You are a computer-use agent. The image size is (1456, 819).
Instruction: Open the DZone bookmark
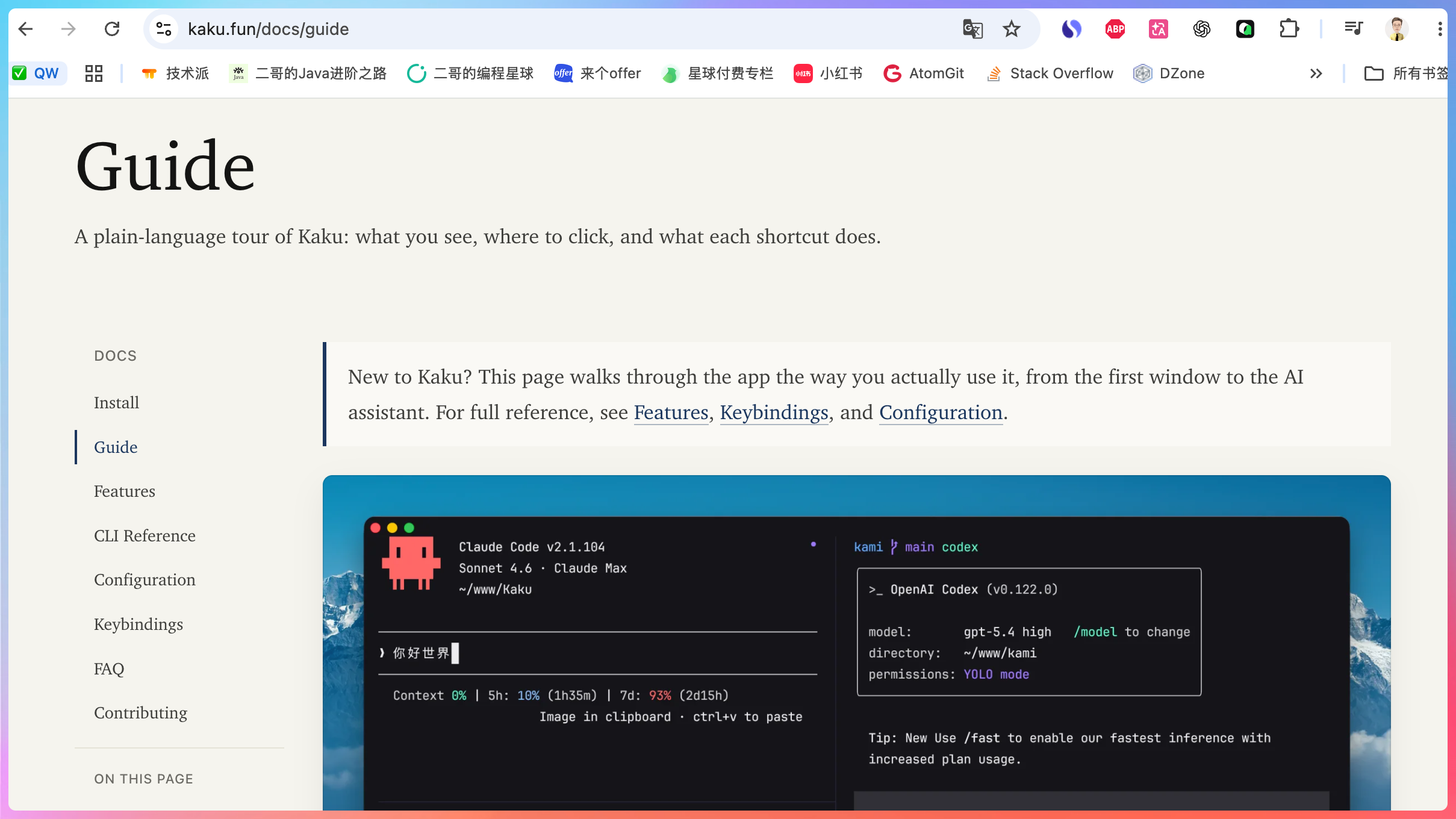(x=1169, y=73)
